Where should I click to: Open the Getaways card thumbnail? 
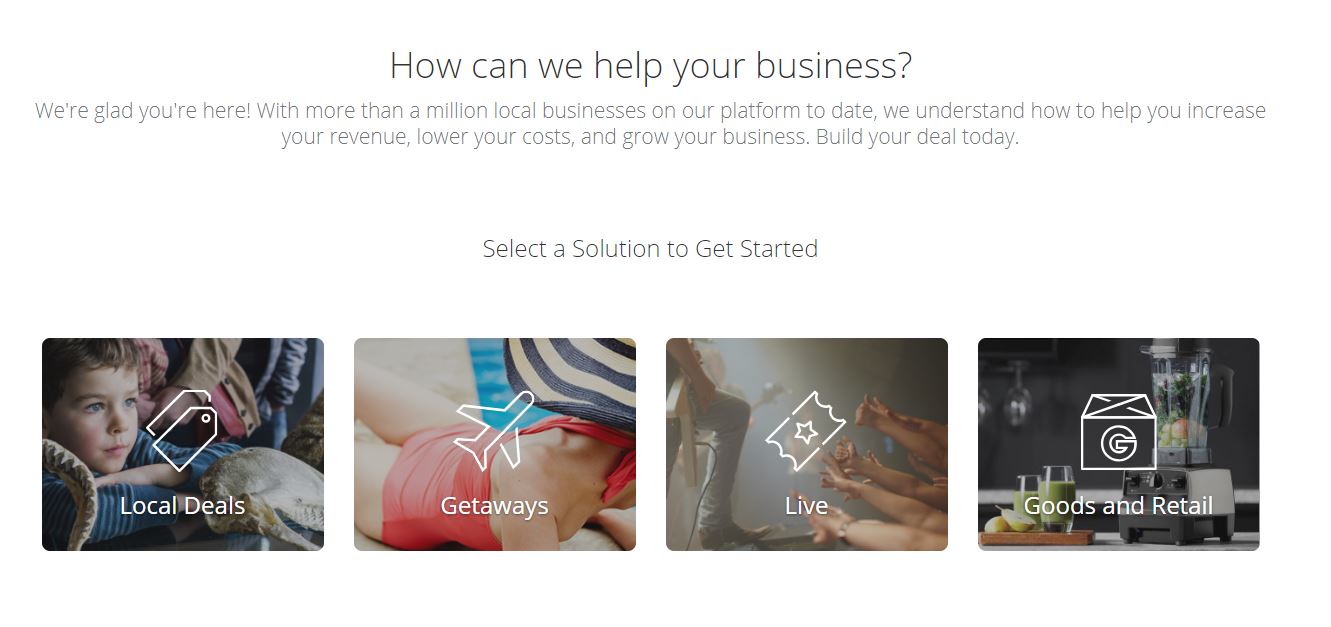coord(495,444)
